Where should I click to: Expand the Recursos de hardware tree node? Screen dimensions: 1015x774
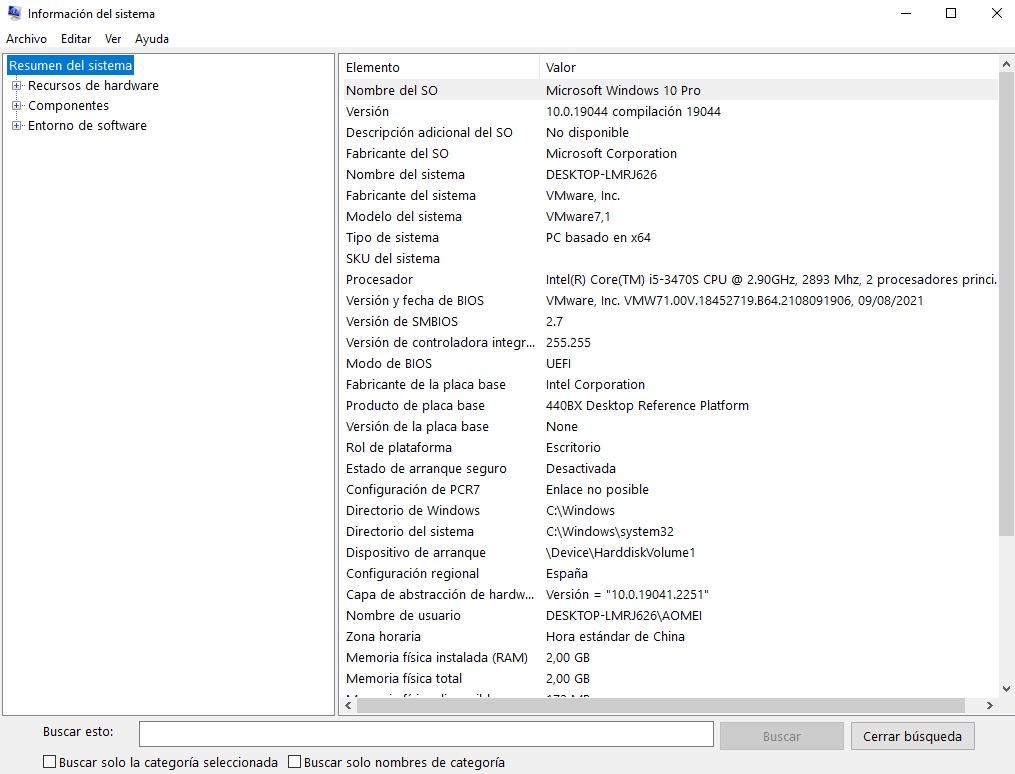(x=16, y=85)
